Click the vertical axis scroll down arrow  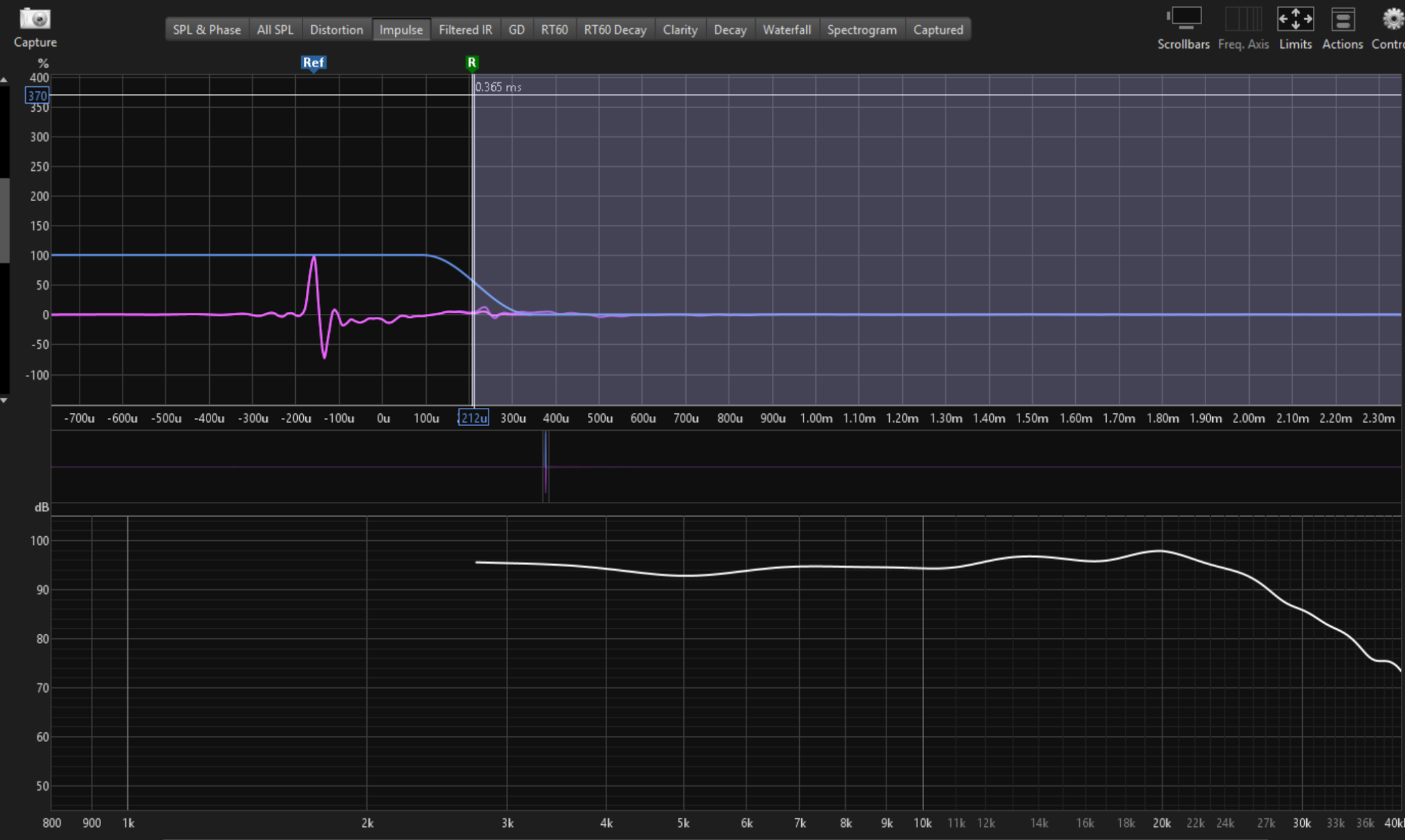point(4,400)
